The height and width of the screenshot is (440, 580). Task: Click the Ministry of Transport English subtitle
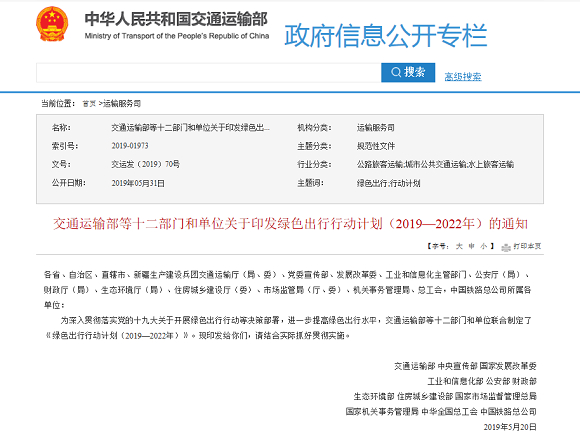click(177, 36)
